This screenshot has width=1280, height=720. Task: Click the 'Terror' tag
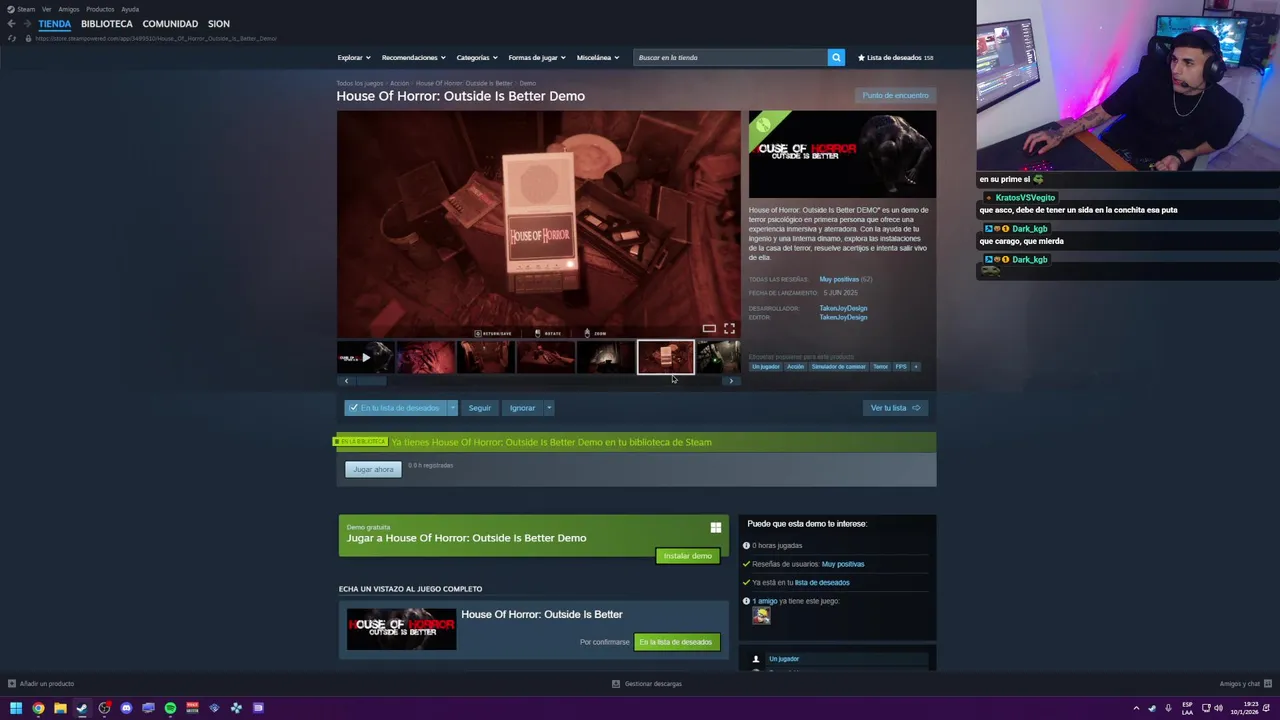pos(880,366)
